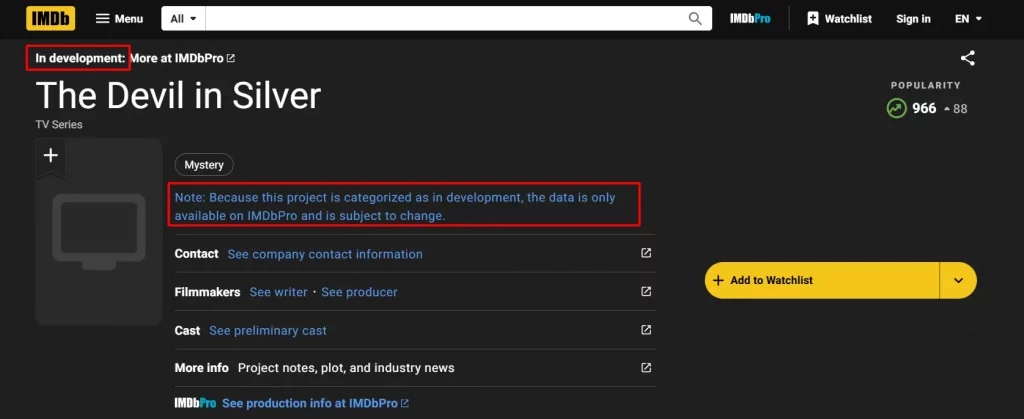Go to the IMDb home logo
1024x419 pixels.
pyautogui.click(x=50, y=18)
